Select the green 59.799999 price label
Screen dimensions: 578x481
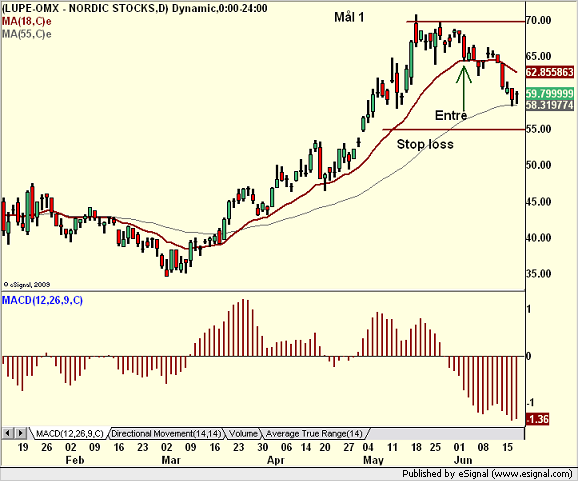[x=550, y=93]
